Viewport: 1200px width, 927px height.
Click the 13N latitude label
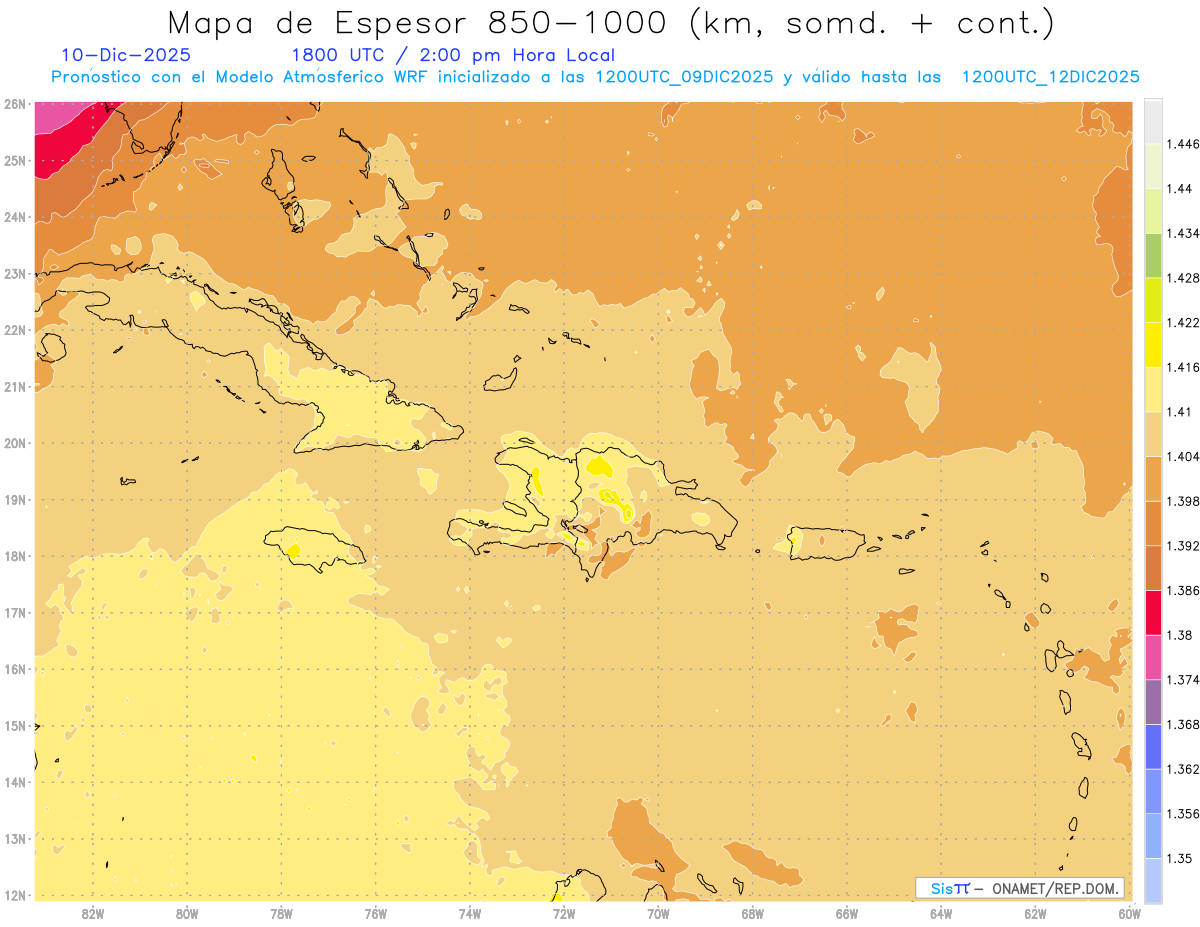click(x=14, y=838)
